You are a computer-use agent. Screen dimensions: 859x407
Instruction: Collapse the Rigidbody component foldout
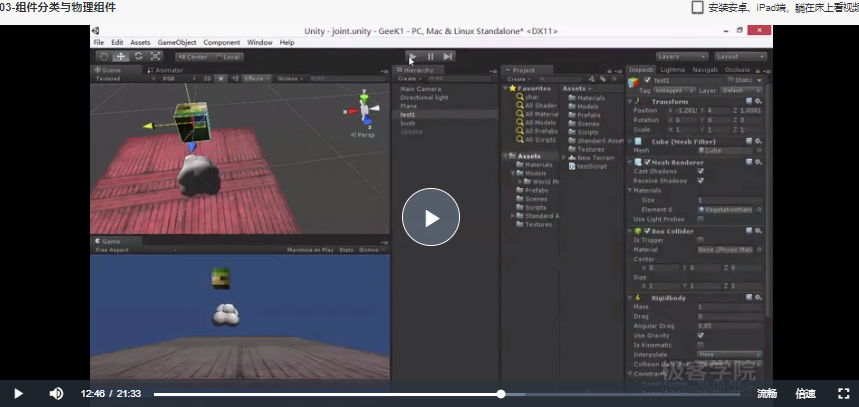click(x=630, y=297)
